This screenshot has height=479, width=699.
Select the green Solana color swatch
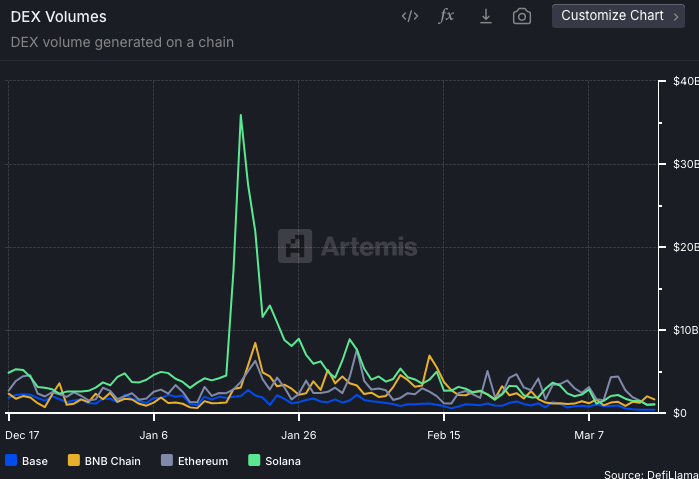click(x=254, y=460)
